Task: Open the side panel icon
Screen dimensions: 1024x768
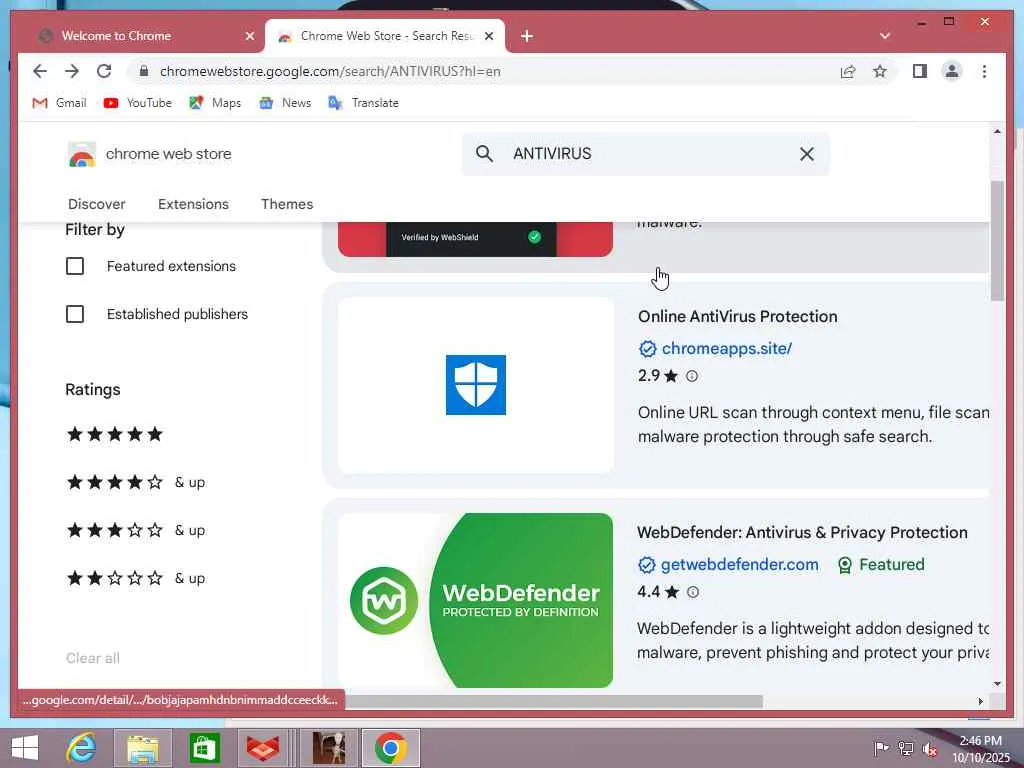Action: 920,71
